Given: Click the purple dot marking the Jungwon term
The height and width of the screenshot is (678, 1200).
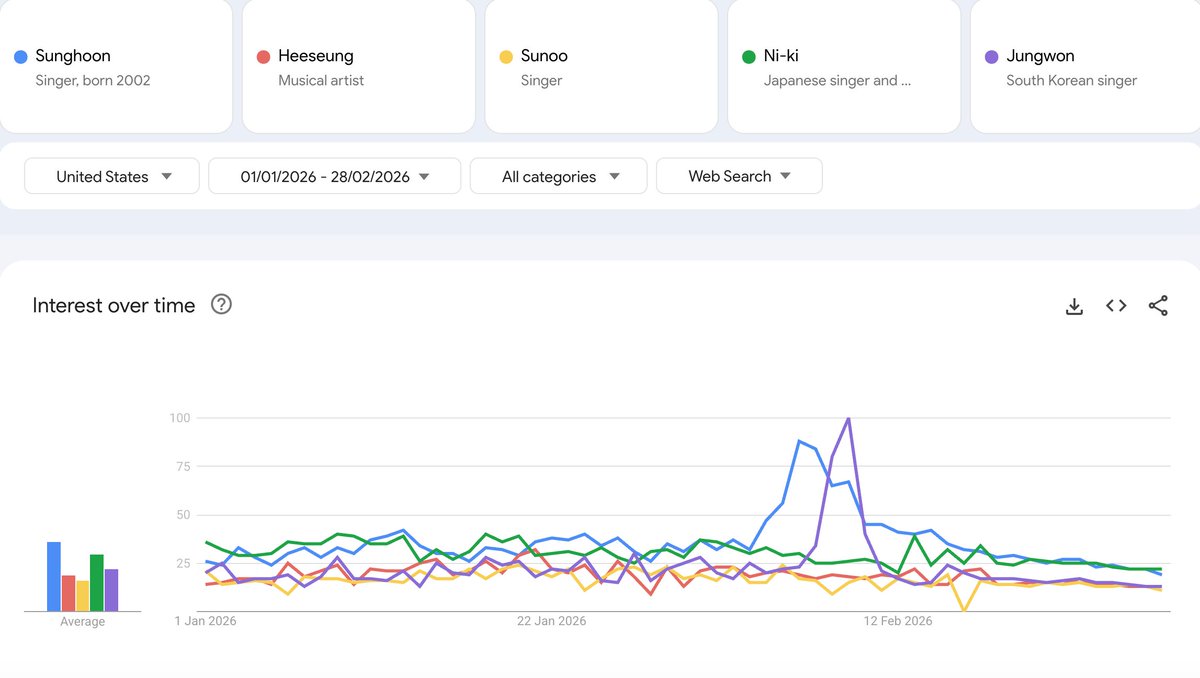Looking at the screenshot, I should tap(989, 56).
